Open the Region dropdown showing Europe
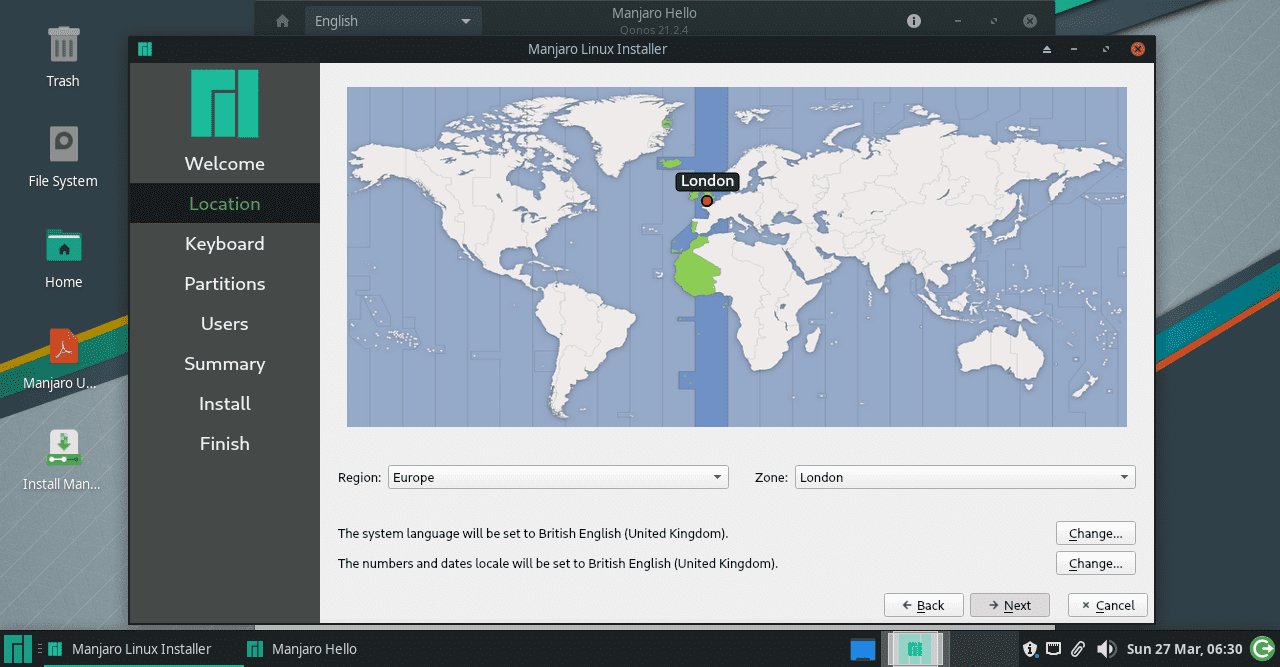 (558, 477)
